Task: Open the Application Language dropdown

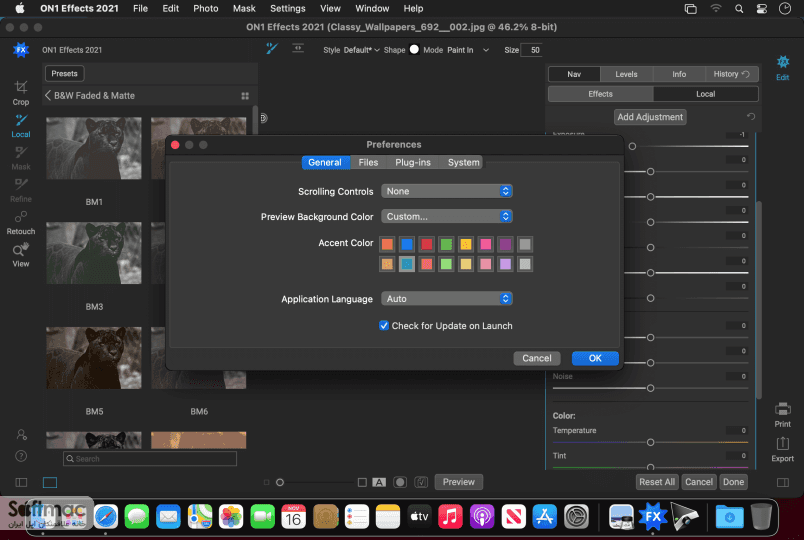Action: pyautogui.click(x=447, y=298)
